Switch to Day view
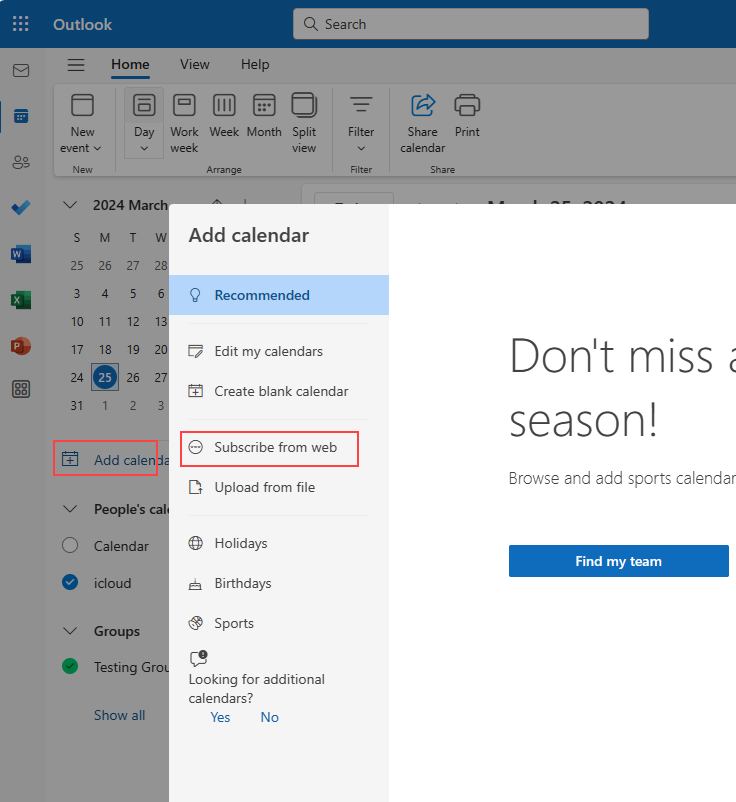736x802 pixels. 144,116
